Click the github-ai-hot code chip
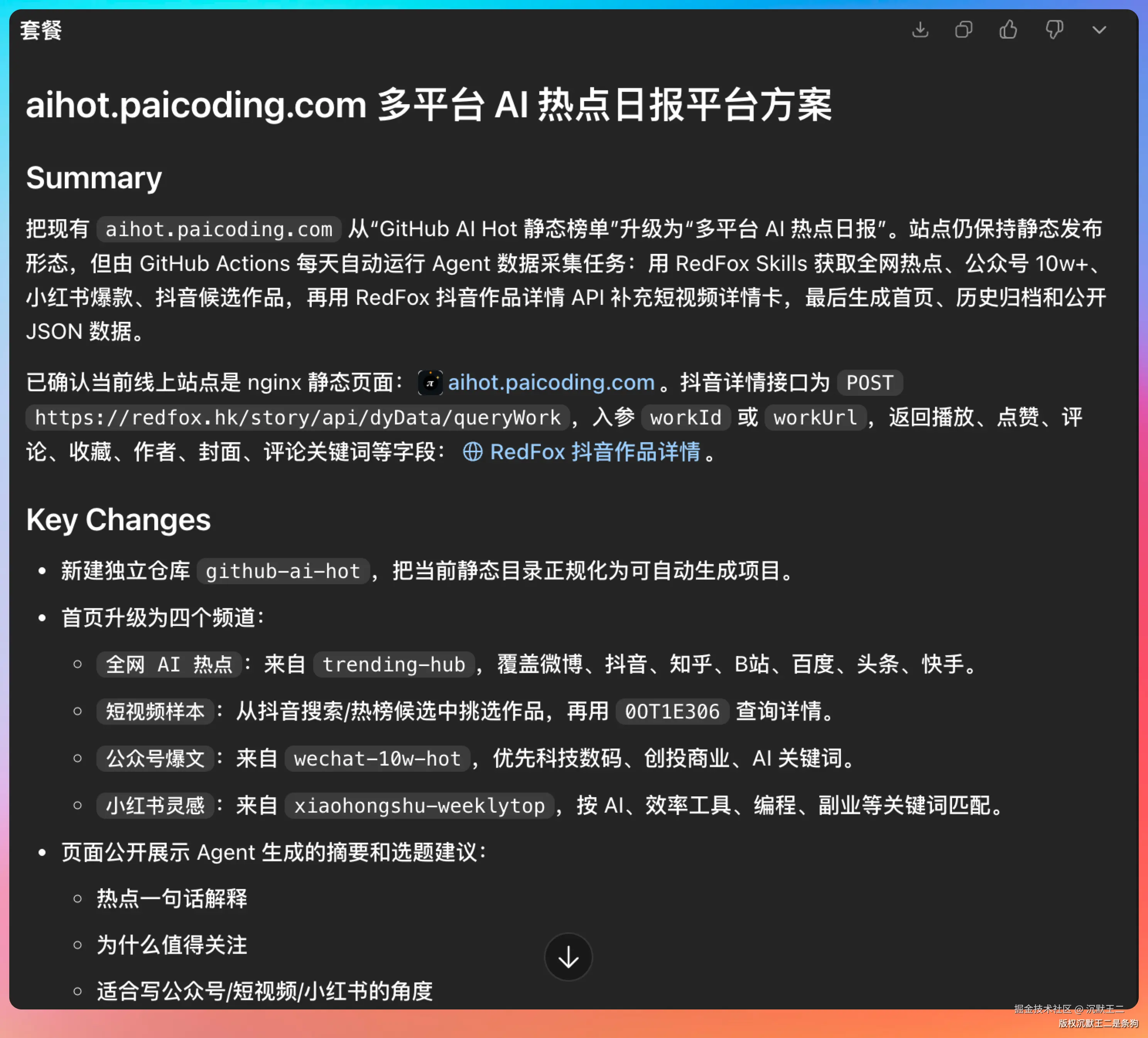1148x1038 pixels. [x=283, y=571]
